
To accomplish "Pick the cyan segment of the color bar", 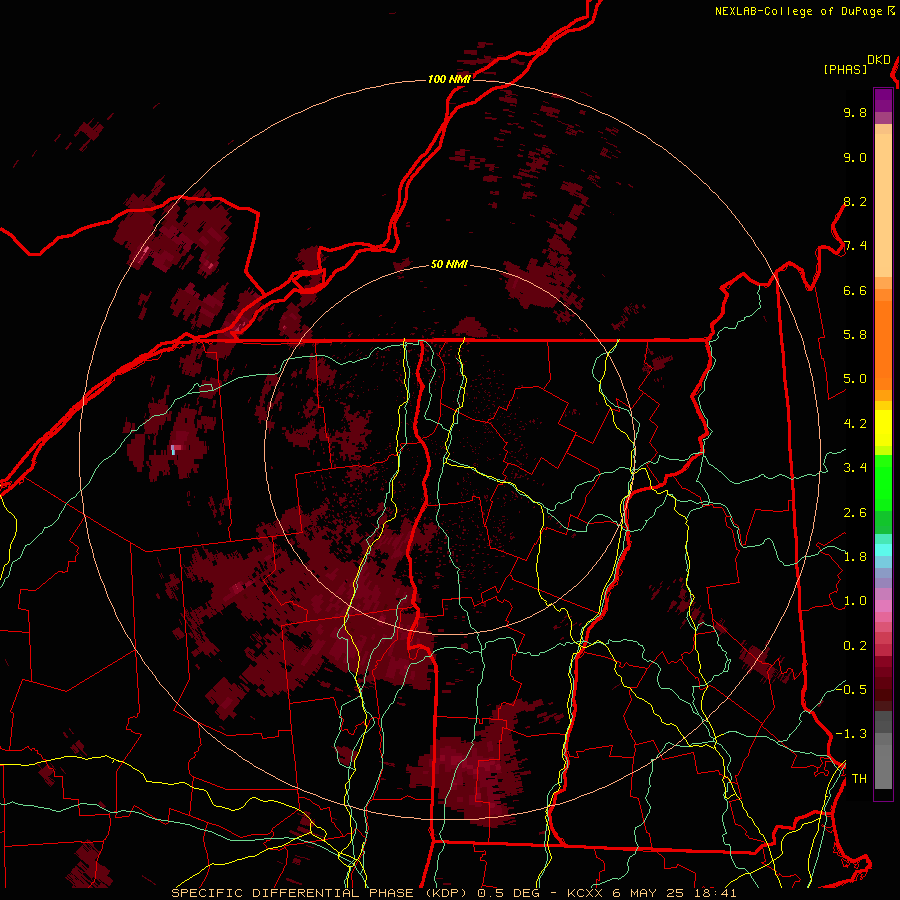I will (883, 549).
